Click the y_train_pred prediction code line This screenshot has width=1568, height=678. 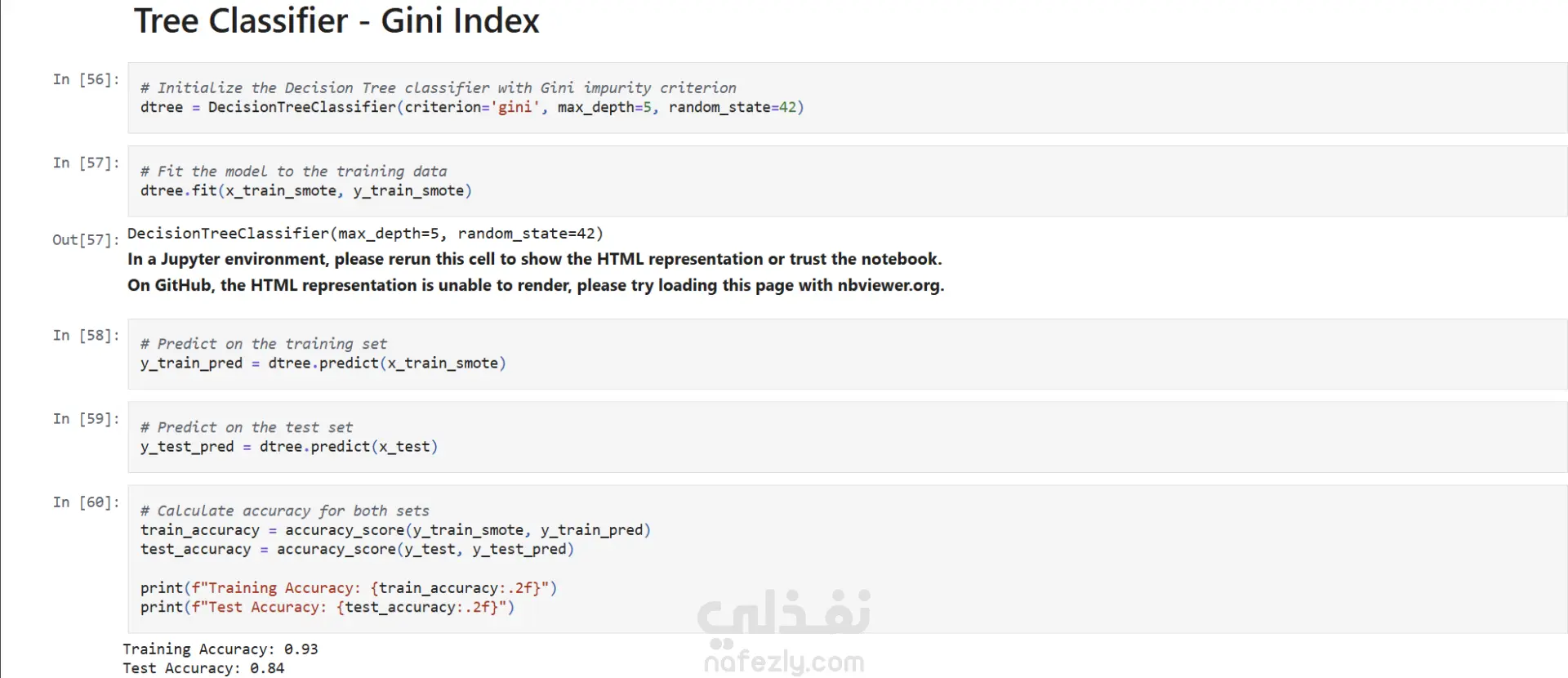[323, 363]
